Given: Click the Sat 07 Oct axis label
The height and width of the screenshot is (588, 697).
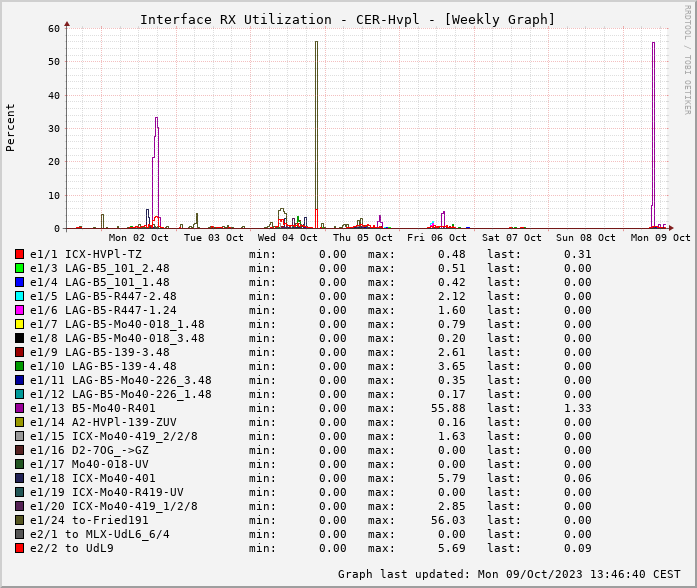Looking at the screenshot, I should coord(511,238).
